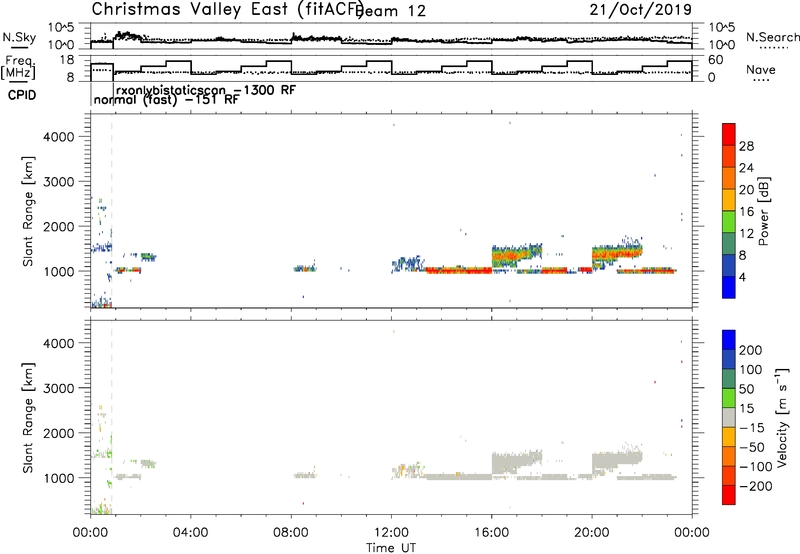Click the '12:00' time axis tick label
This screenshot has width=800, height=554.
[x=391, y=533]
